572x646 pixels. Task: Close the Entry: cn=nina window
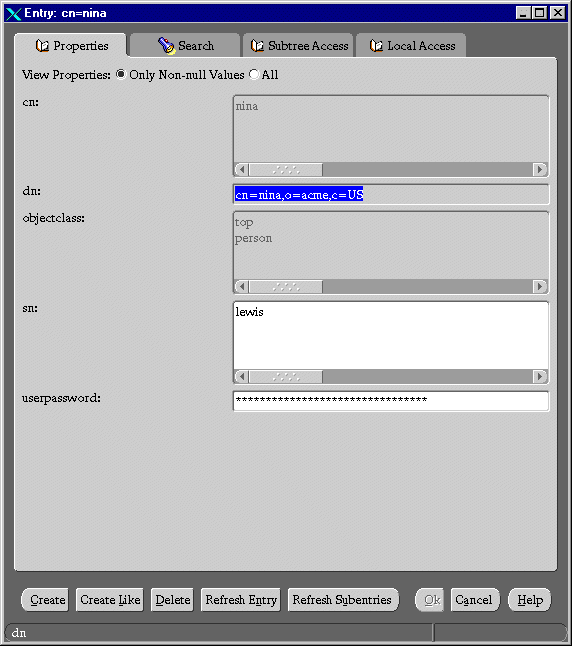tap(558, 13)
